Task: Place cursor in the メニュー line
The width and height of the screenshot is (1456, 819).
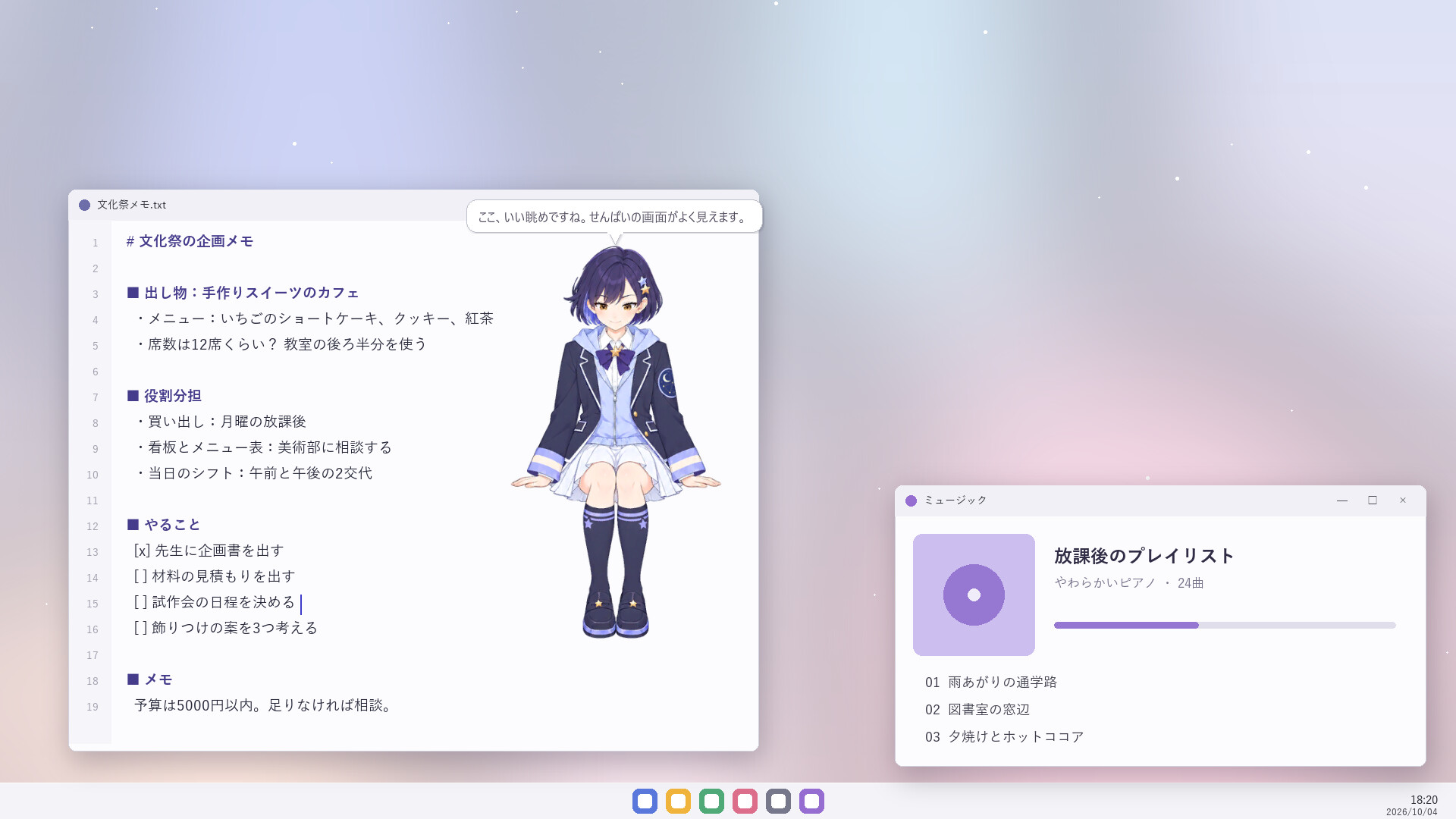Action: pyautogui.click(x=314, y=318)
